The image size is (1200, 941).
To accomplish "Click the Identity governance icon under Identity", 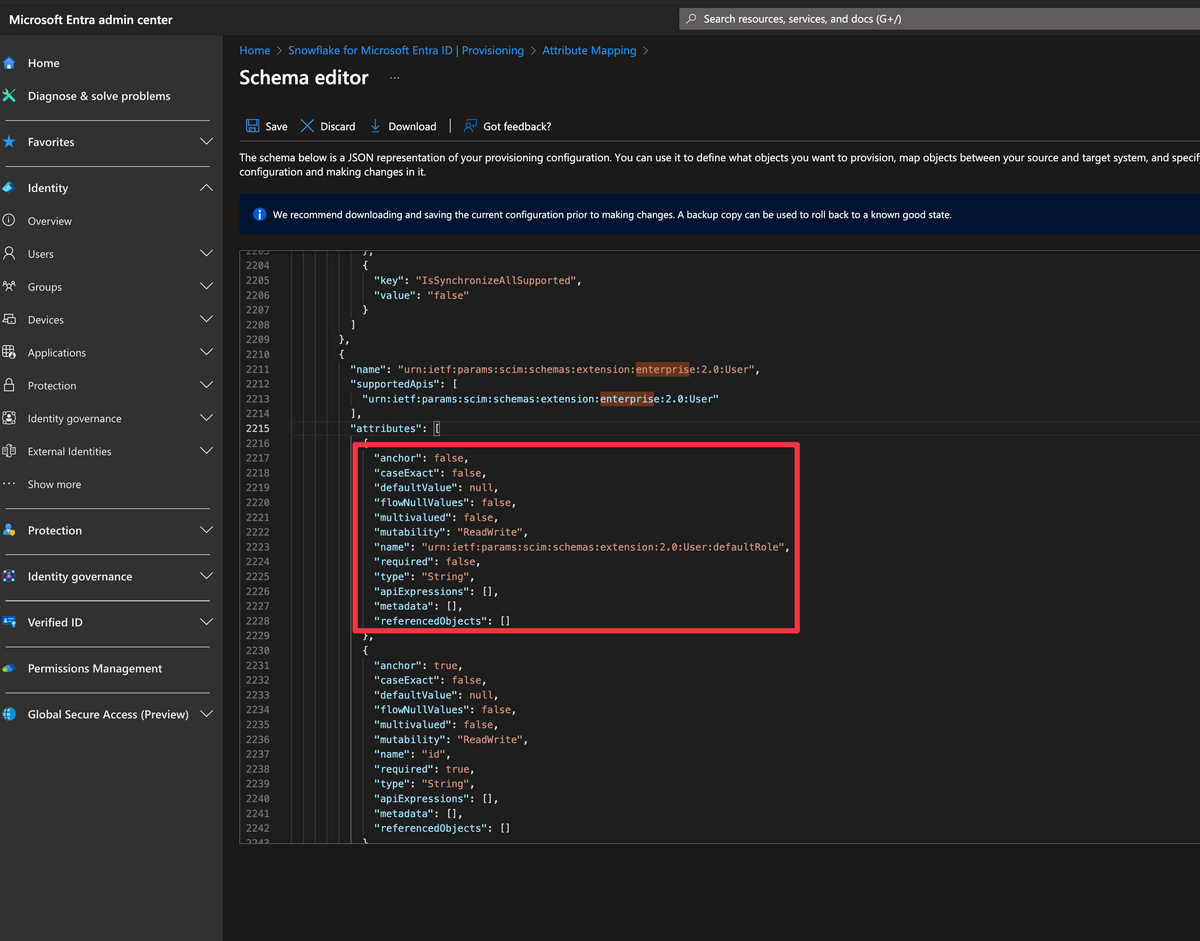I will pyautogui.click(x=9, y=419).
